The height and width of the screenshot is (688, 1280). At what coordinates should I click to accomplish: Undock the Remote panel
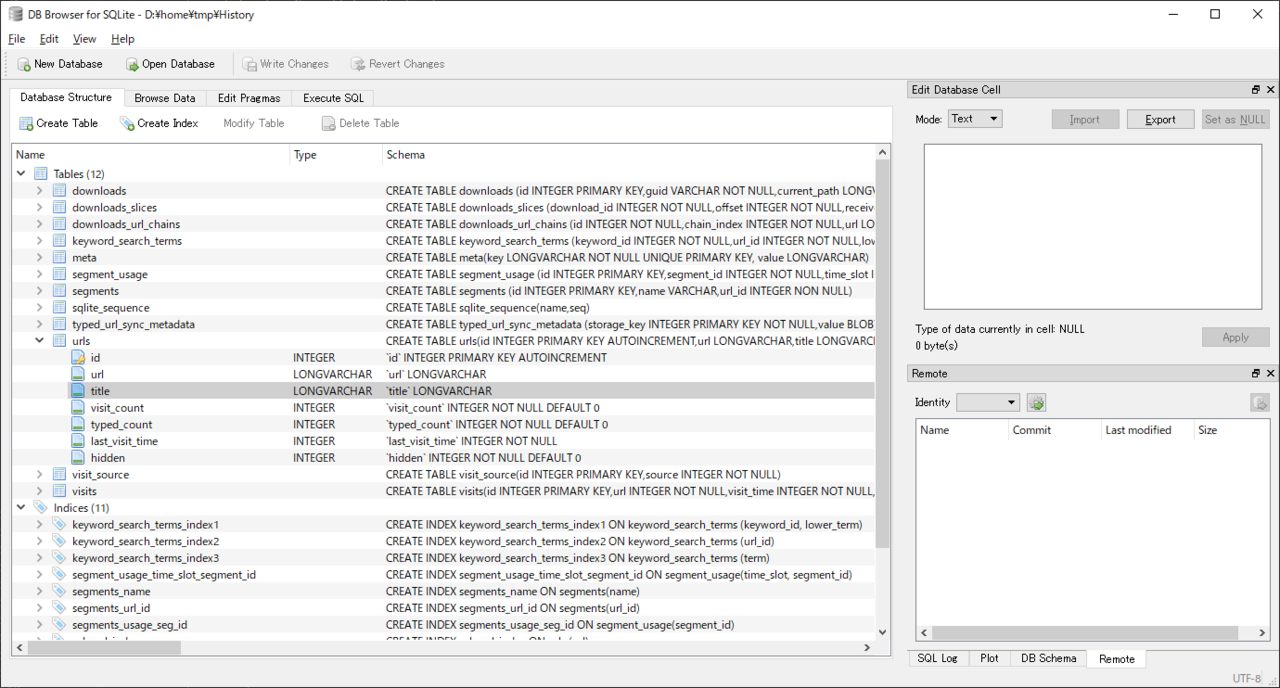tap(1256, 374)
